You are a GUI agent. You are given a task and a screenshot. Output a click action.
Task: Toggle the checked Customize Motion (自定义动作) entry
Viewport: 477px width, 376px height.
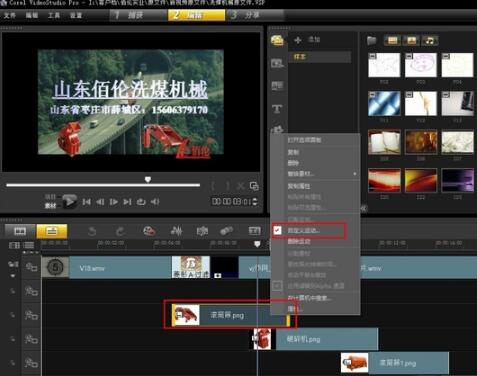coord(309,231)
